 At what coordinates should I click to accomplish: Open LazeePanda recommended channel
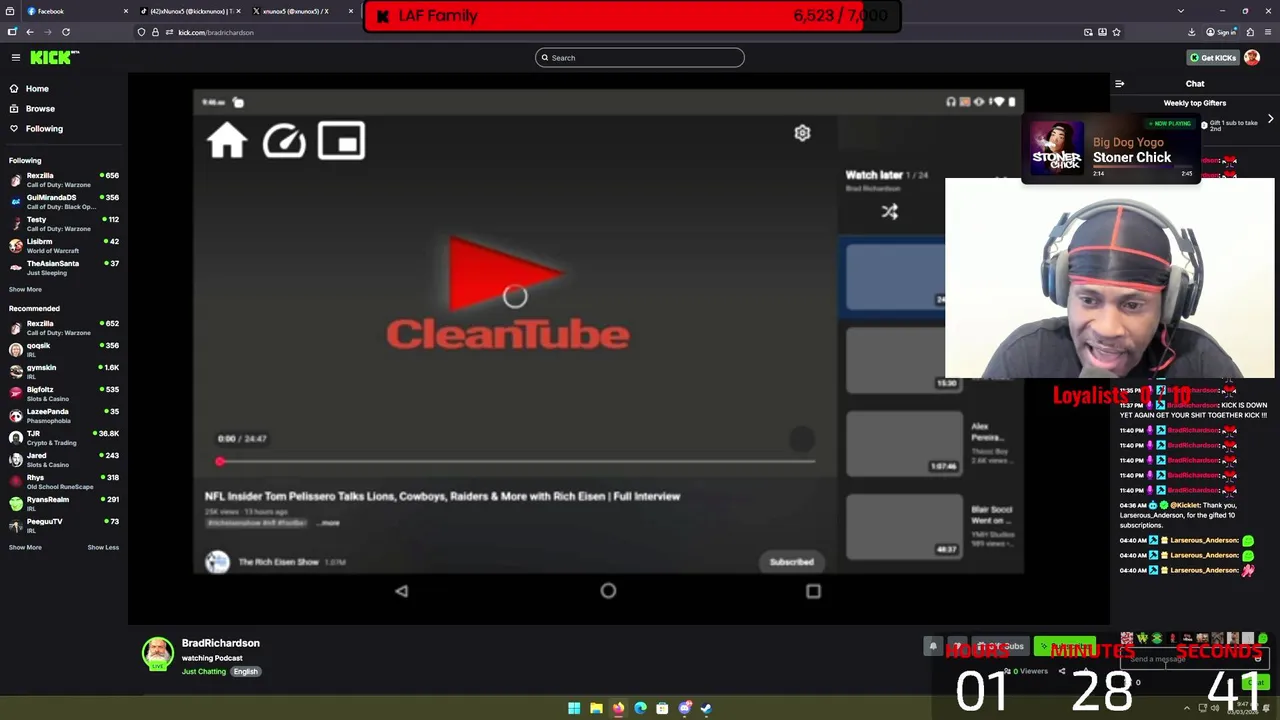pos(64,416)
